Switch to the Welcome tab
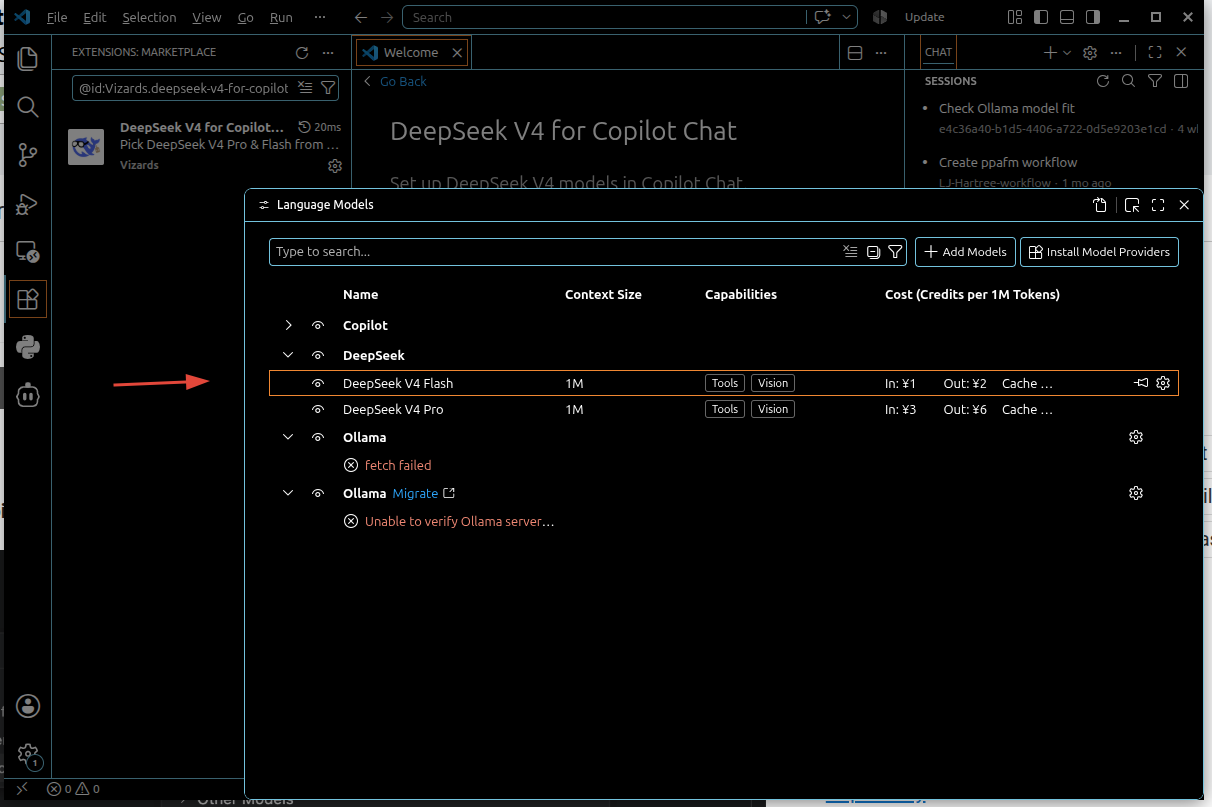 pyautogui.click(x=411, y=53)
